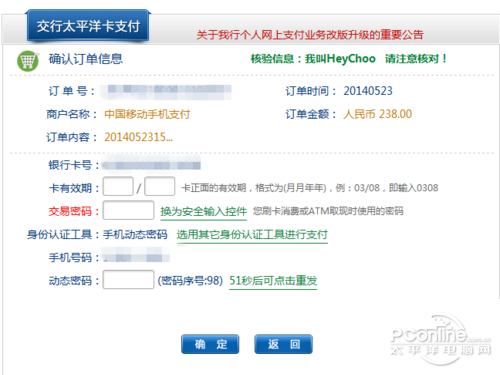The width and height of the screenshot is (500, 375).
Task: Focus the card expiry month field
Action: click(x=118, y=186)
